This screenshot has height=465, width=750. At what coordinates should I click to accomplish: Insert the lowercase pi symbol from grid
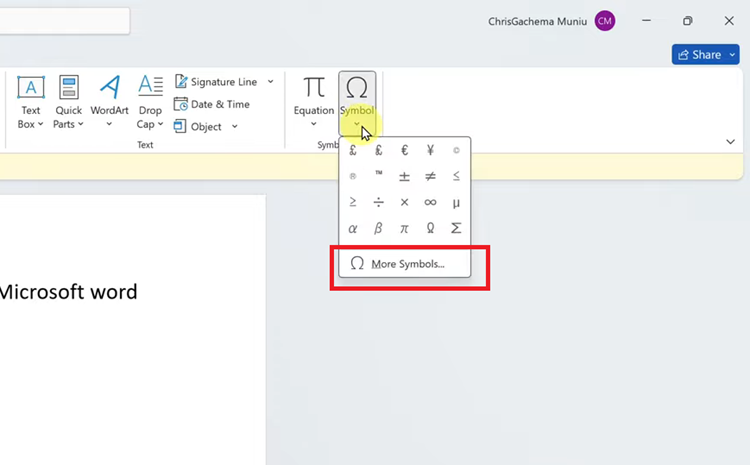[404, 228]
